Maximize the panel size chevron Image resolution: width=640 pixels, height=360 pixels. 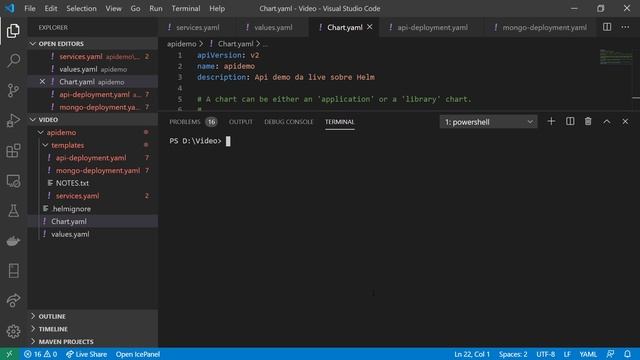pyautogui.click(x=607, y=121)
